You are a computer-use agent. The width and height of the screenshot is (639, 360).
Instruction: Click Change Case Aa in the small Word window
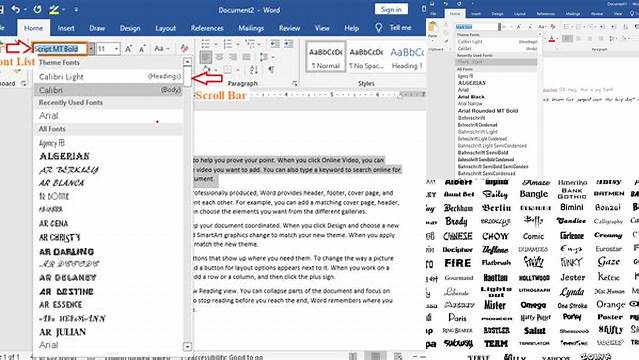click(542, 27)
